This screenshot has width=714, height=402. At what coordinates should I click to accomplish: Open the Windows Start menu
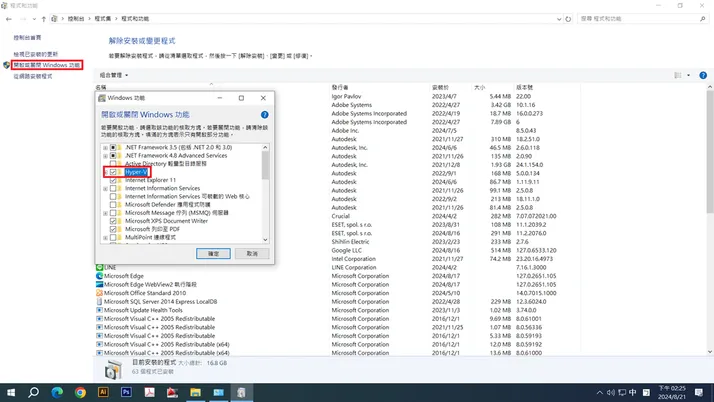point(11,392)
